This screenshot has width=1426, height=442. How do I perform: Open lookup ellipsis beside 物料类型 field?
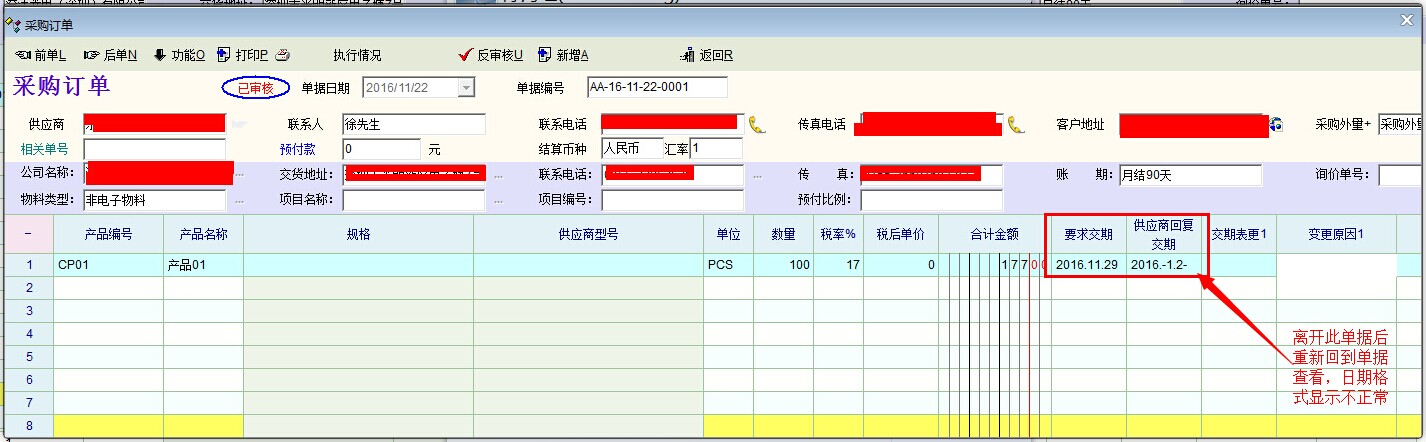pos(240,200)
